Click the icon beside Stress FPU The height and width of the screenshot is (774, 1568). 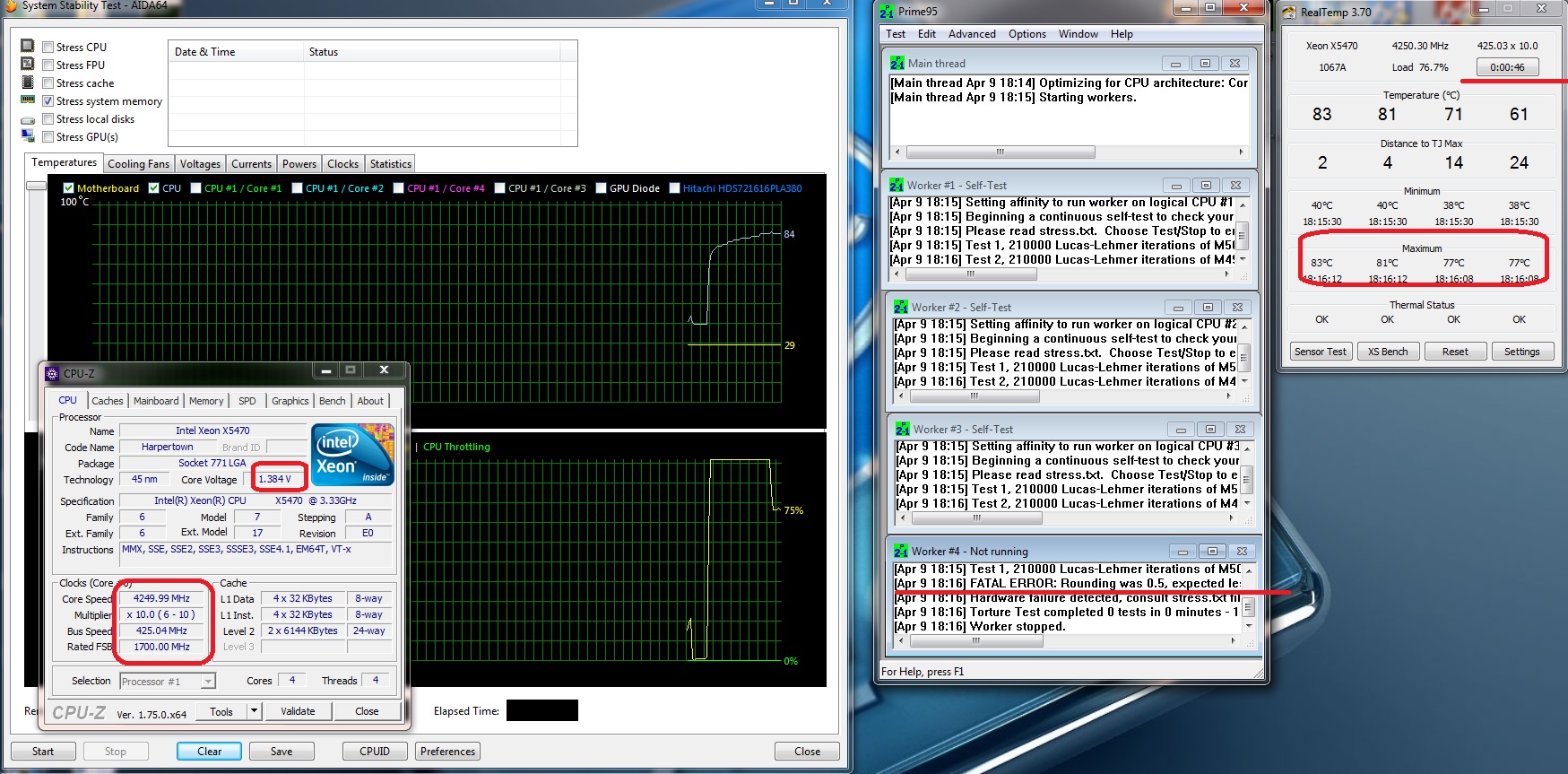coord(27,64)
